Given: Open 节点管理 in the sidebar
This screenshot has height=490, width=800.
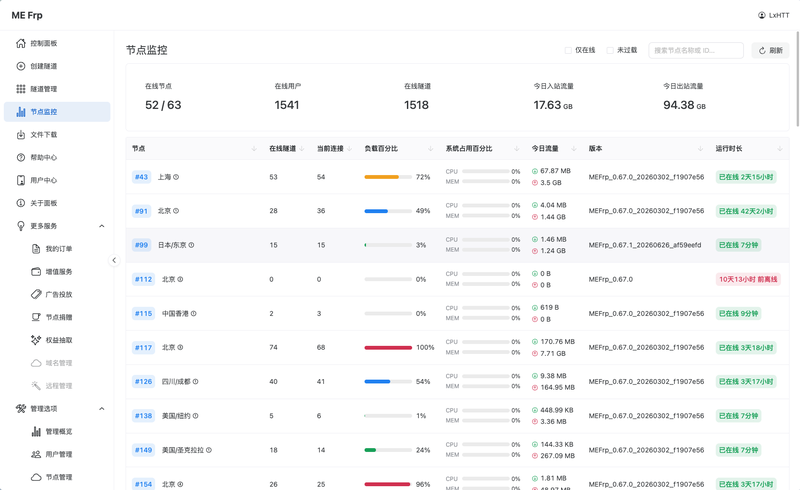Looking at the screenshot, I should tap(57, 477).
